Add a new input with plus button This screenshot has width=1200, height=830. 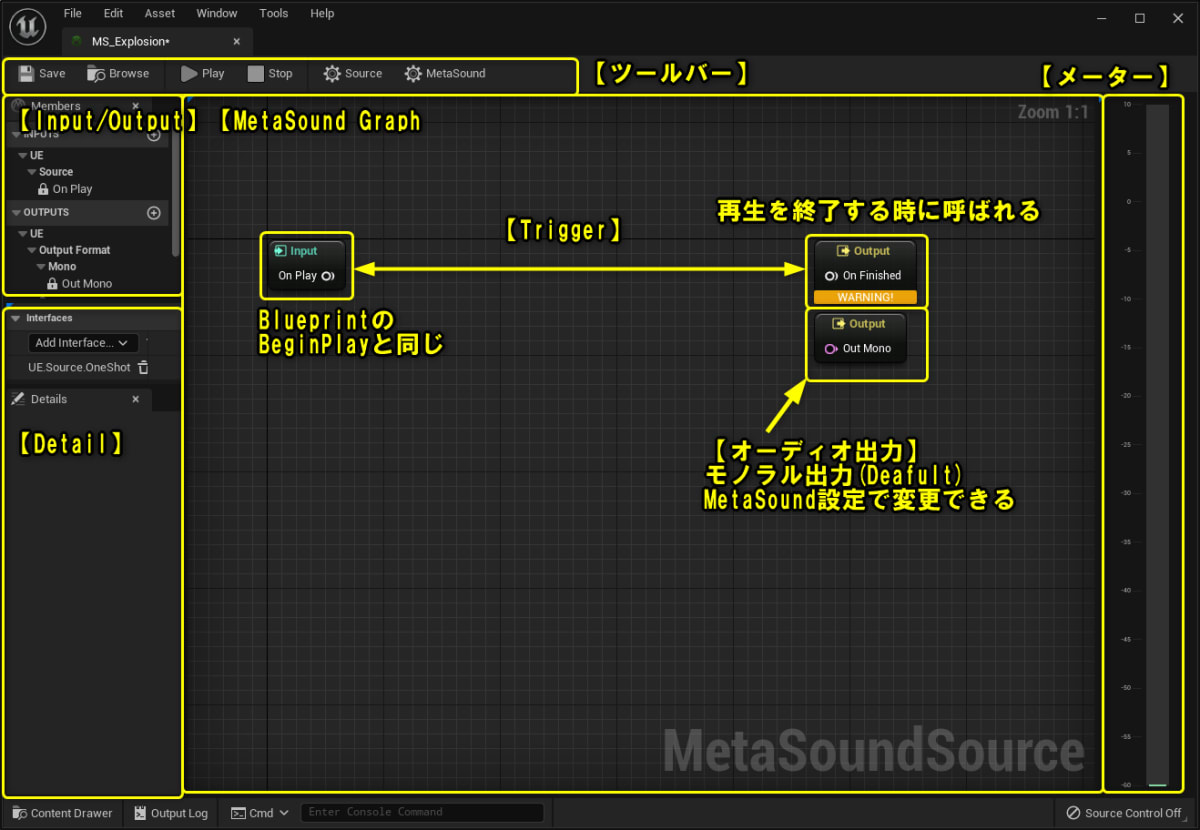click(152, 135)
